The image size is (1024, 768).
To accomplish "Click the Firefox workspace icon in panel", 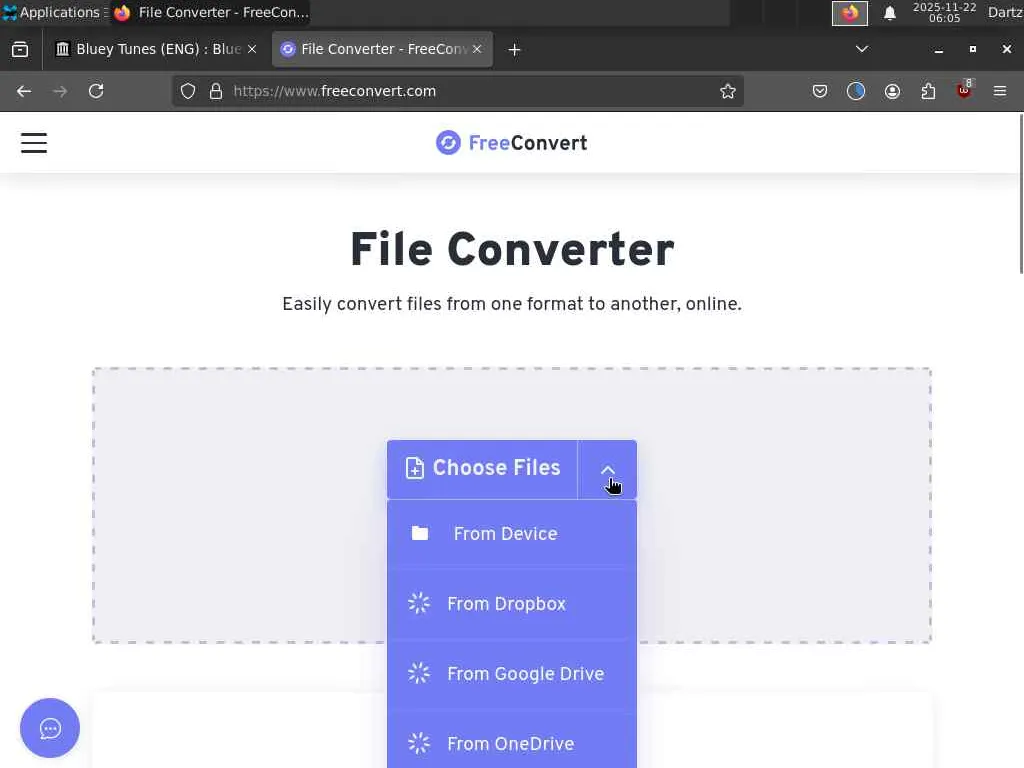I will (x=850, y=13).
